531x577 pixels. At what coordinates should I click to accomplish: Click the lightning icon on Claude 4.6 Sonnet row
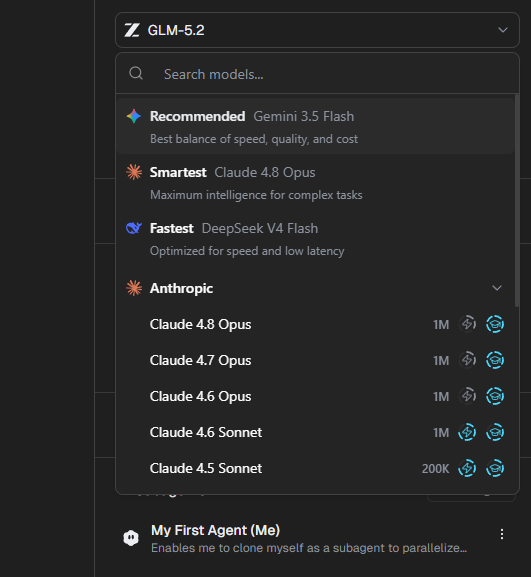click(467, 432)
